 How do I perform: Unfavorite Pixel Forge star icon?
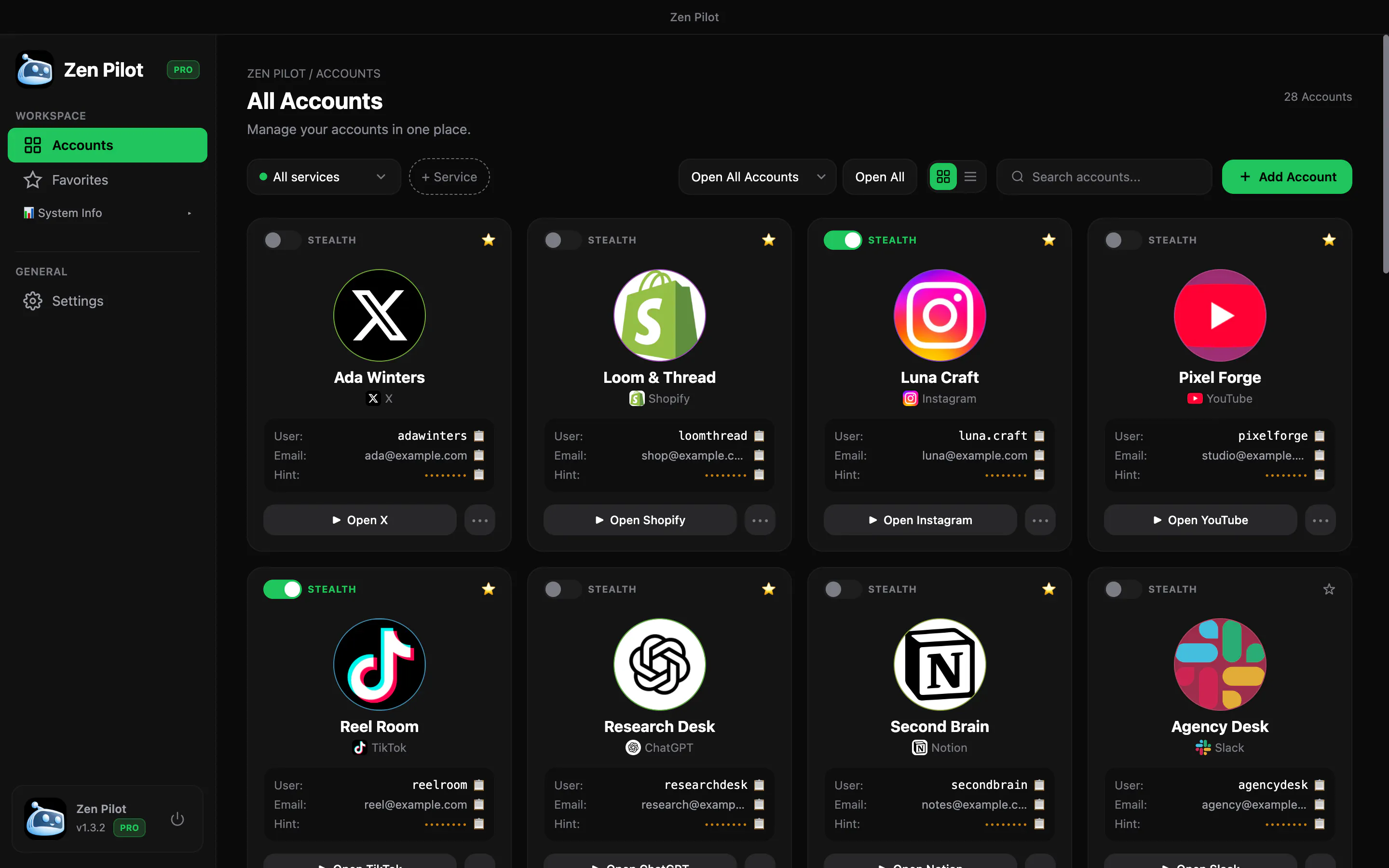(1329, 240)
